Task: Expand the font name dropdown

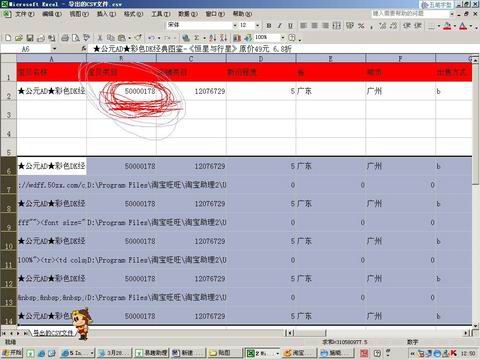Action: [235, 25]
